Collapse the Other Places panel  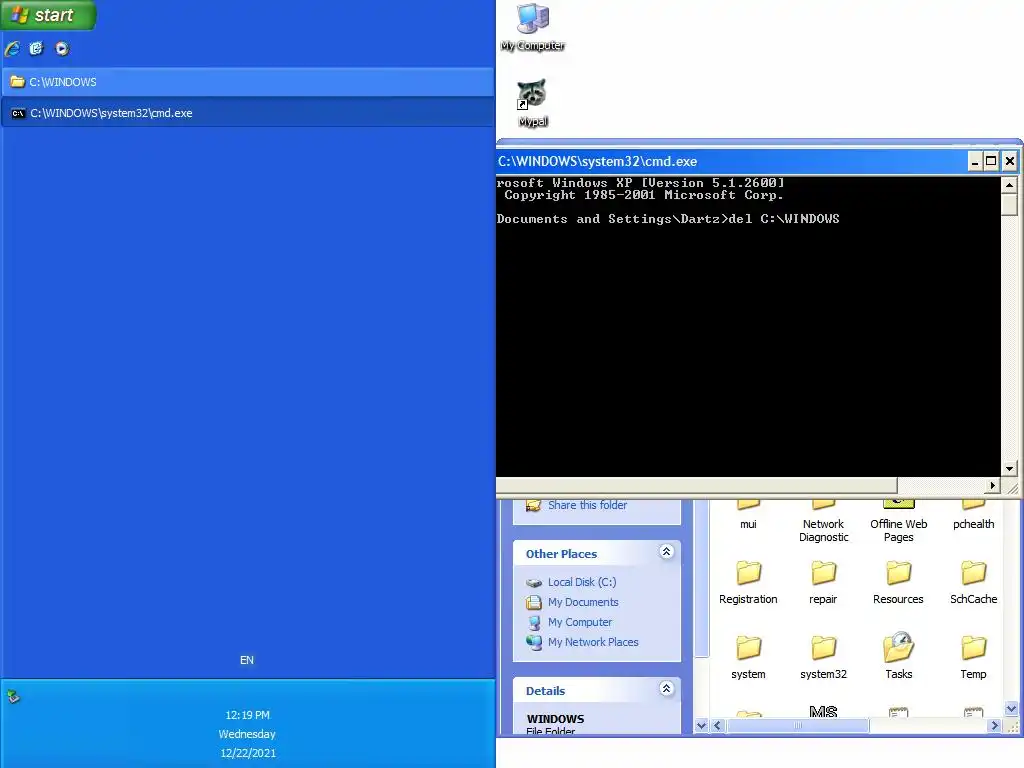click(666, 552)
